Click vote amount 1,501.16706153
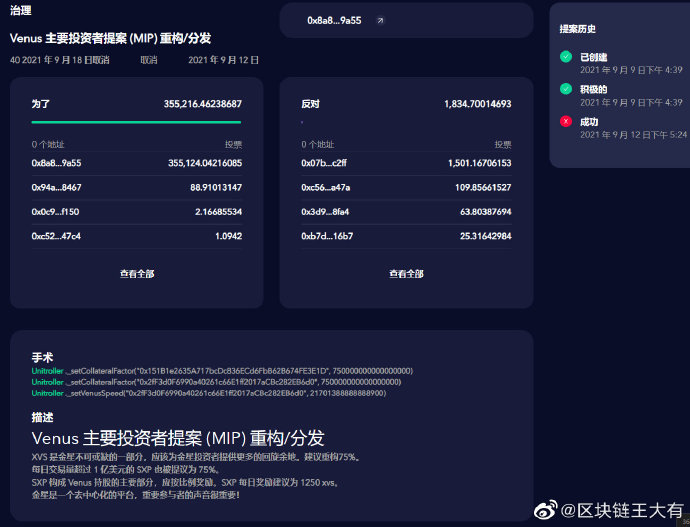This screenshot has width=690, height=527. pyautogui.click(x=480, y=163)
